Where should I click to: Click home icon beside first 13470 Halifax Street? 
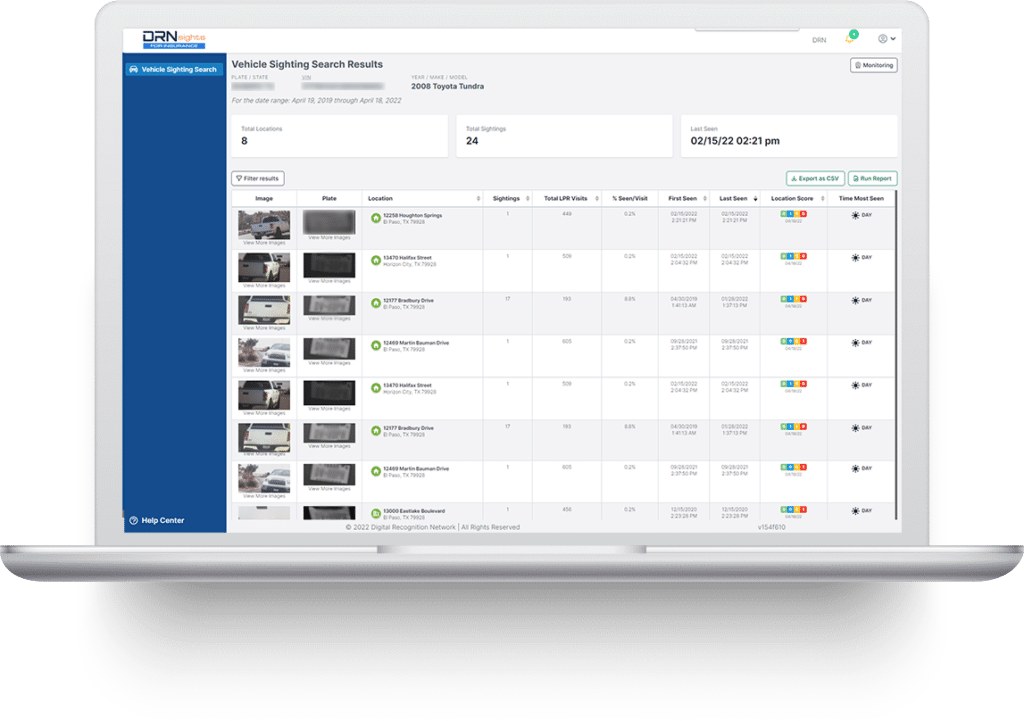[376, 259]
